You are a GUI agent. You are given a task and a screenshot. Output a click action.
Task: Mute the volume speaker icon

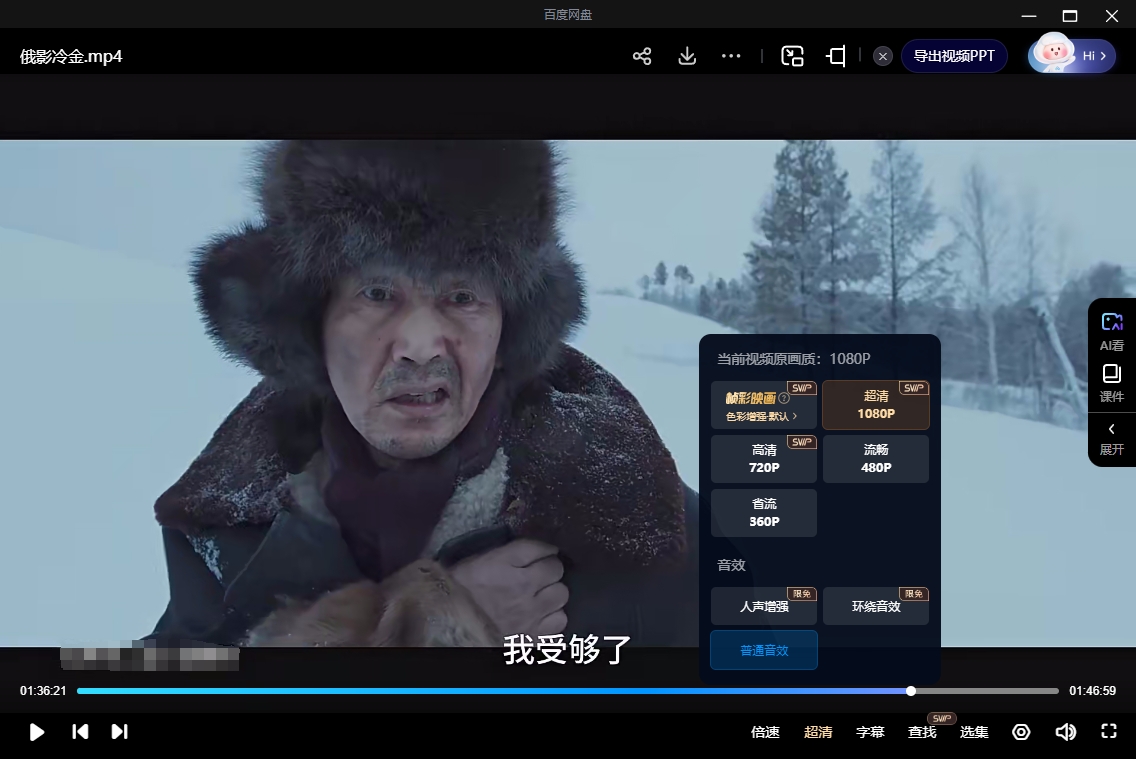point(1065,732)
